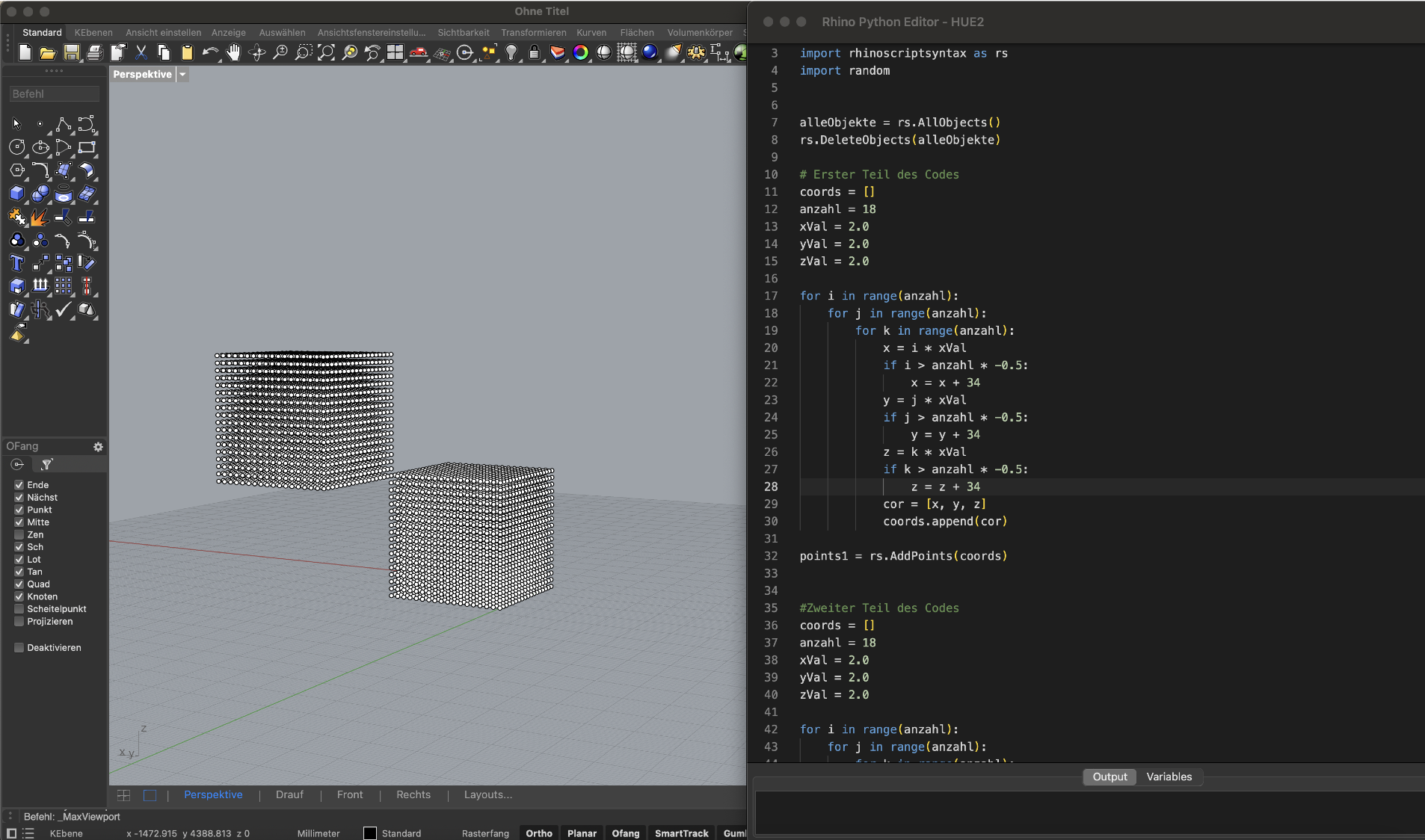Switch to the Variables tab
The width and height of the screenshot is (1425, 840).
(1169, 776)
